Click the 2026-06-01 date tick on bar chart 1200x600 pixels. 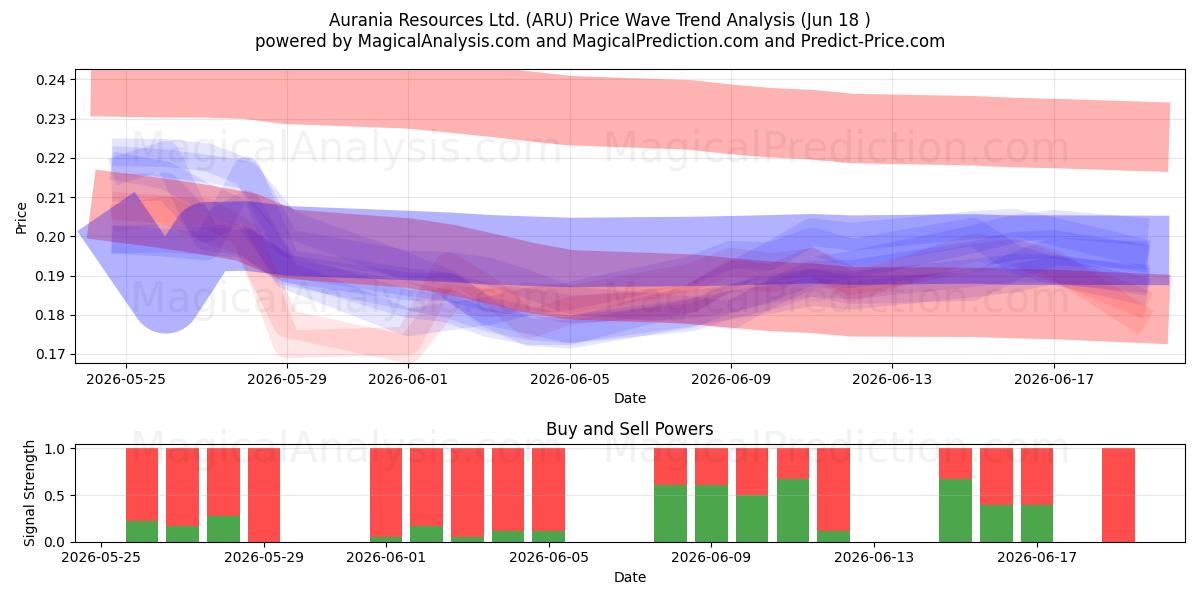pyautogui.click(x=386, y=558)
